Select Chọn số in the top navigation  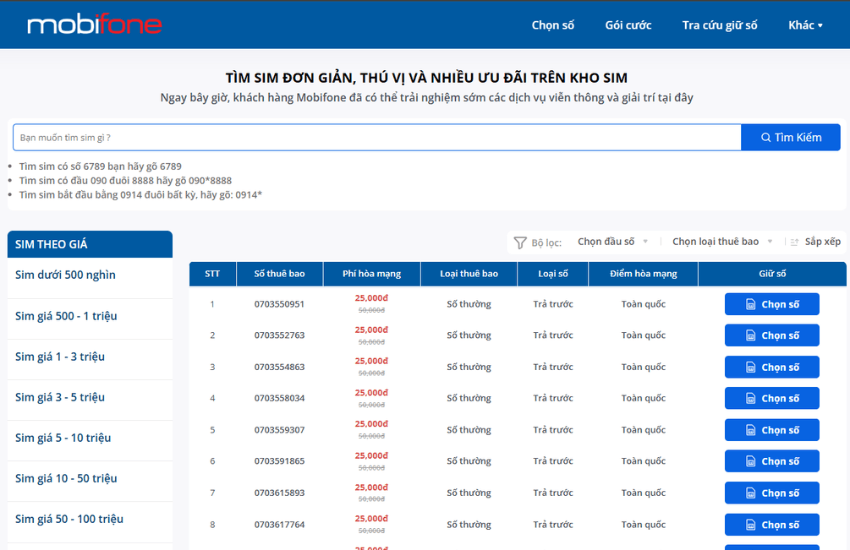click(552, 25)
